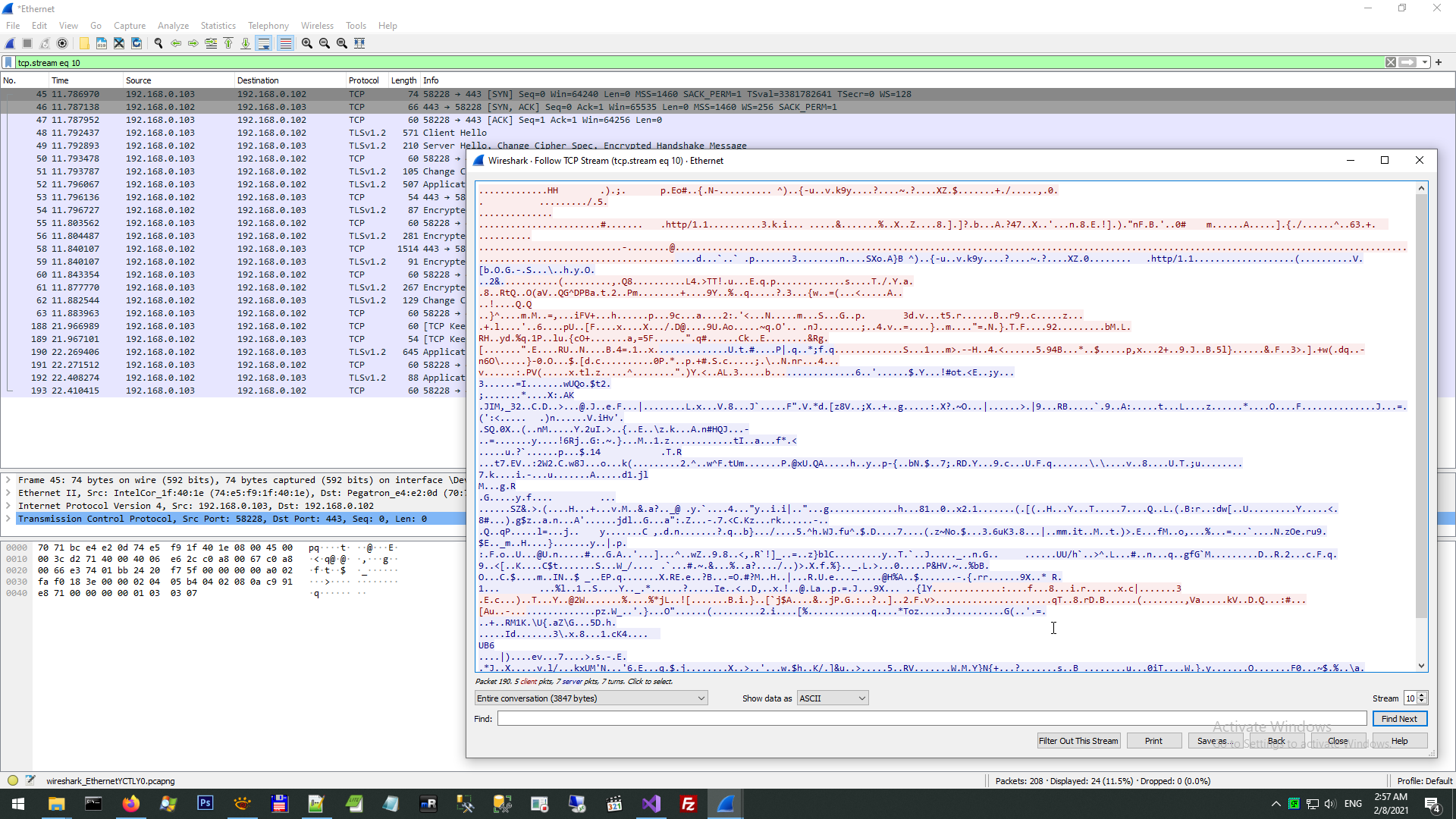Viewport: 1456px width, 819px height.
Task: Go to the first packet icon
Action: coord(228,43)
